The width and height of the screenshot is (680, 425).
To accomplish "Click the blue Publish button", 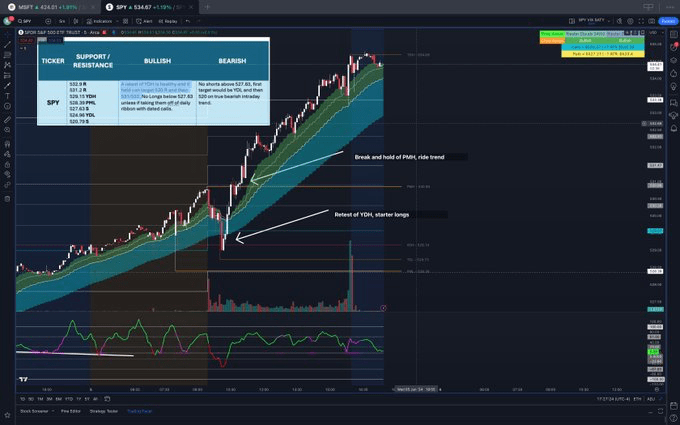I will (668, 20).
